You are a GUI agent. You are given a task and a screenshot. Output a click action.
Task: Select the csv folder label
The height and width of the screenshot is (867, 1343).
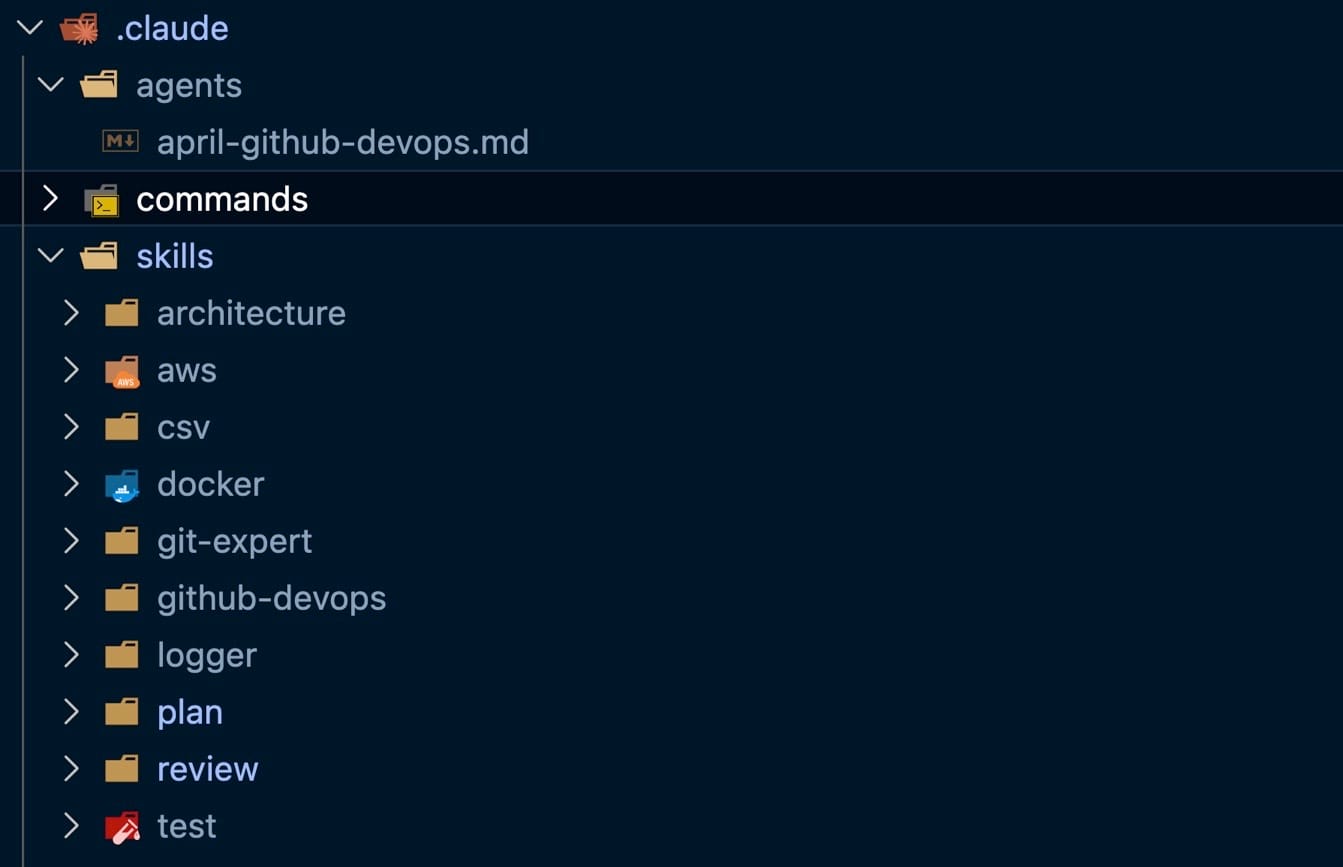point(183,427)
